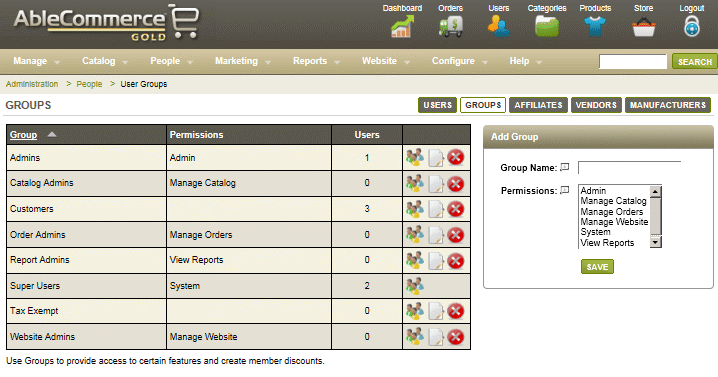The height and width of the screenshot is (377, 718).
Task: Click Permissions list scroll down arrow
Action: click(x=656, y=242)
